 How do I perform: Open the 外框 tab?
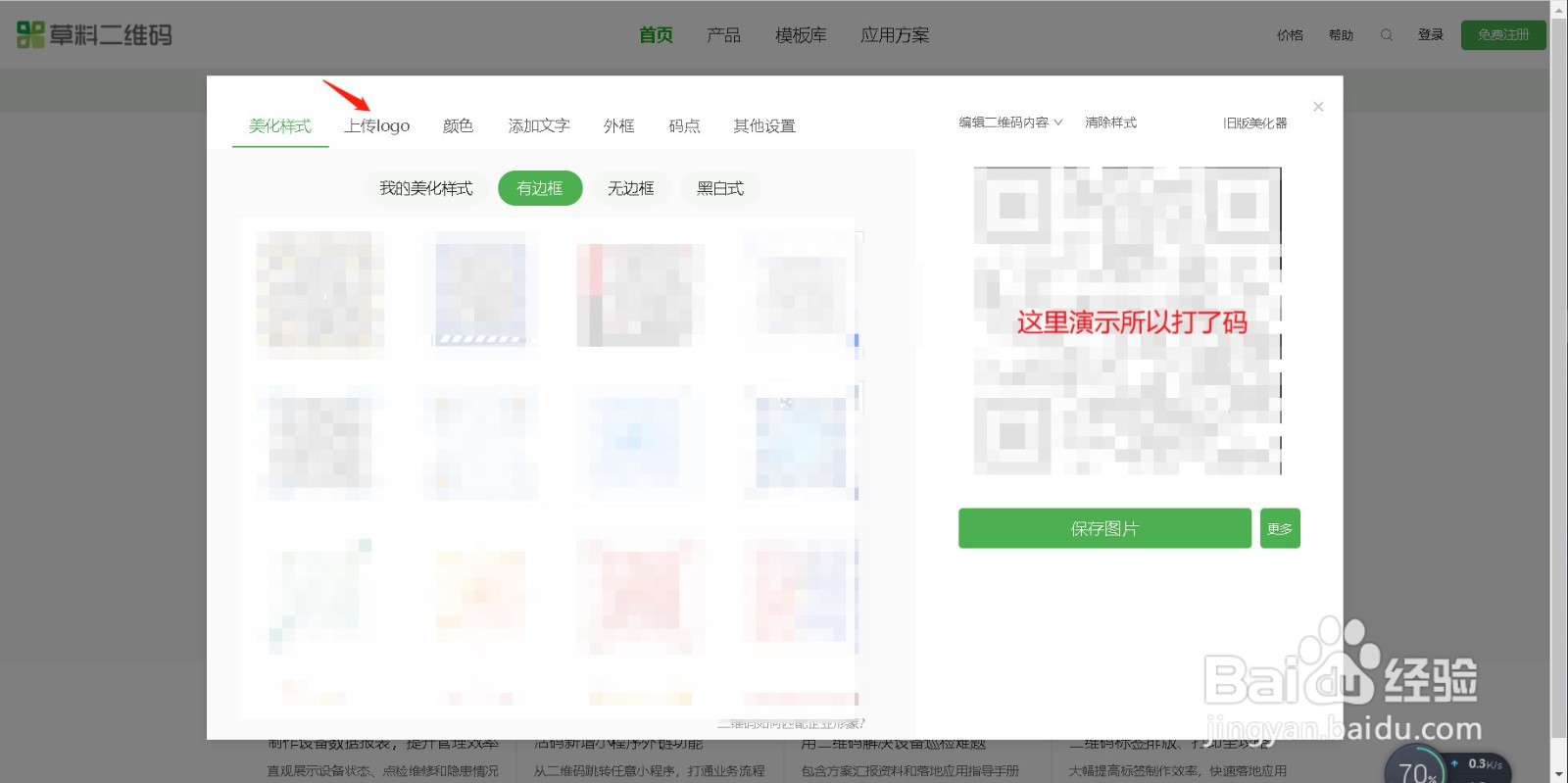619,125
